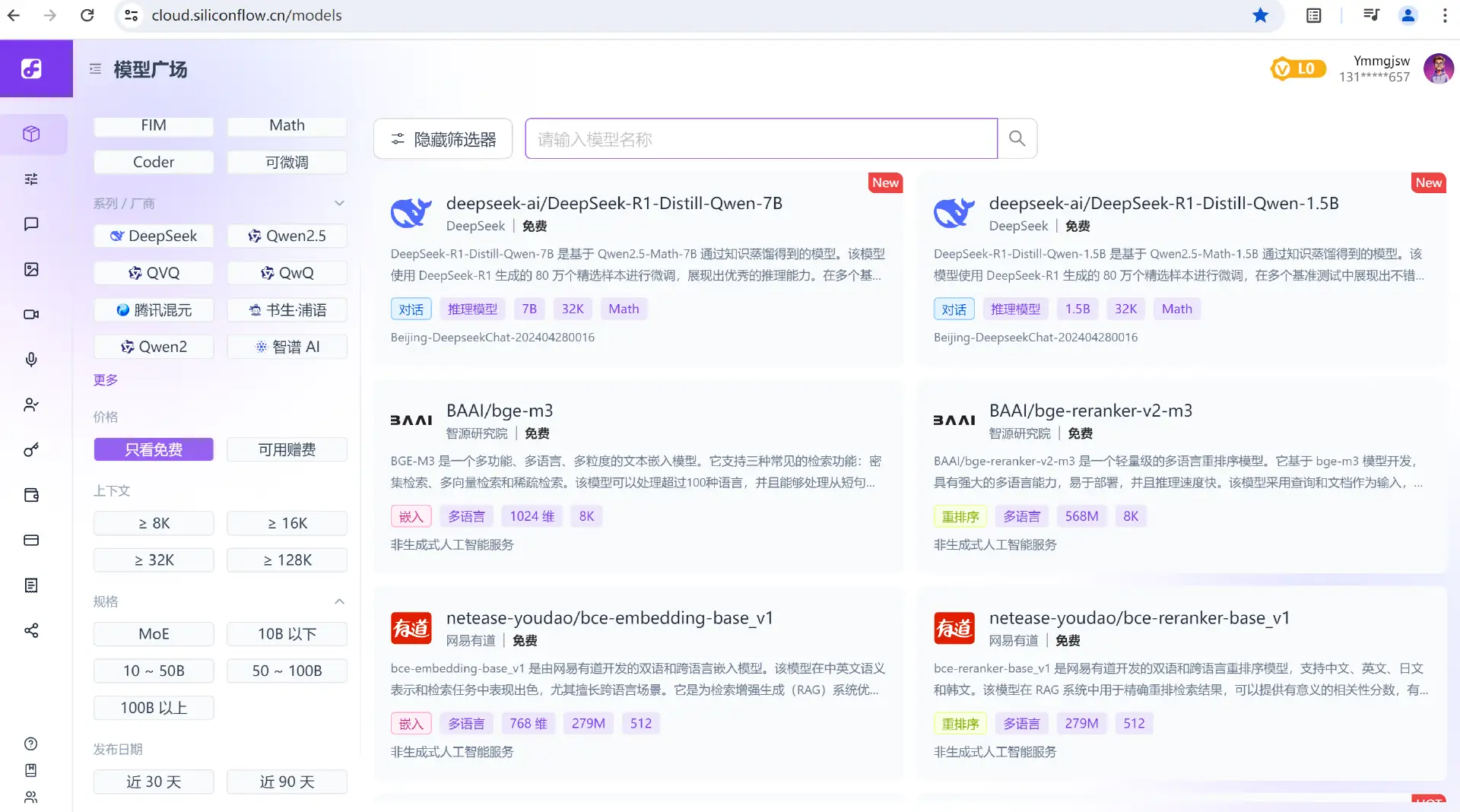Image resolution: width=1460 pixels, height=812 pixels.
Task: Toggle the MoE spec filter
Action: (154, 634)
